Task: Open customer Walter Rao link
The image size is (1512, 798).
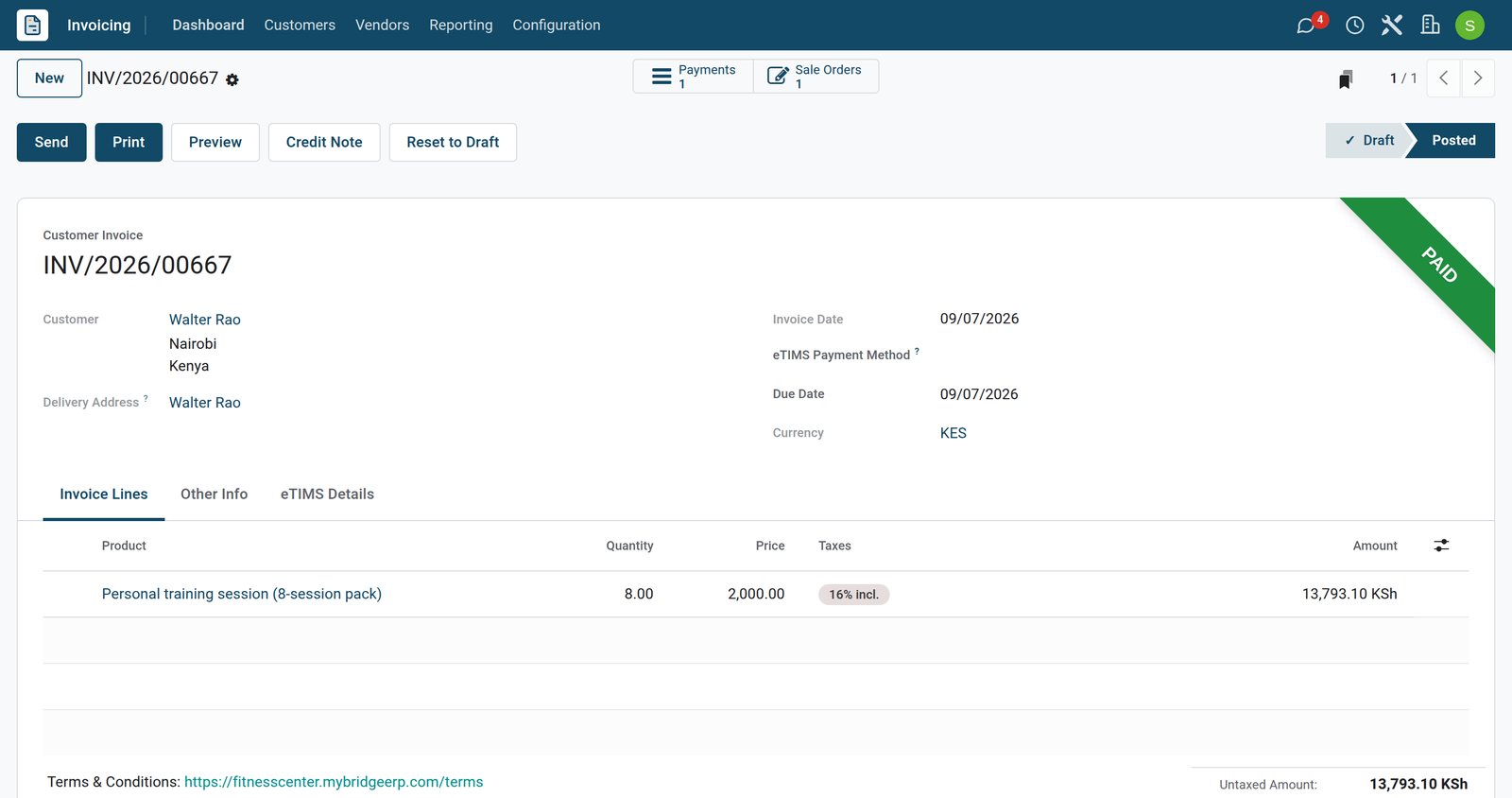Action: coord(205,320)
